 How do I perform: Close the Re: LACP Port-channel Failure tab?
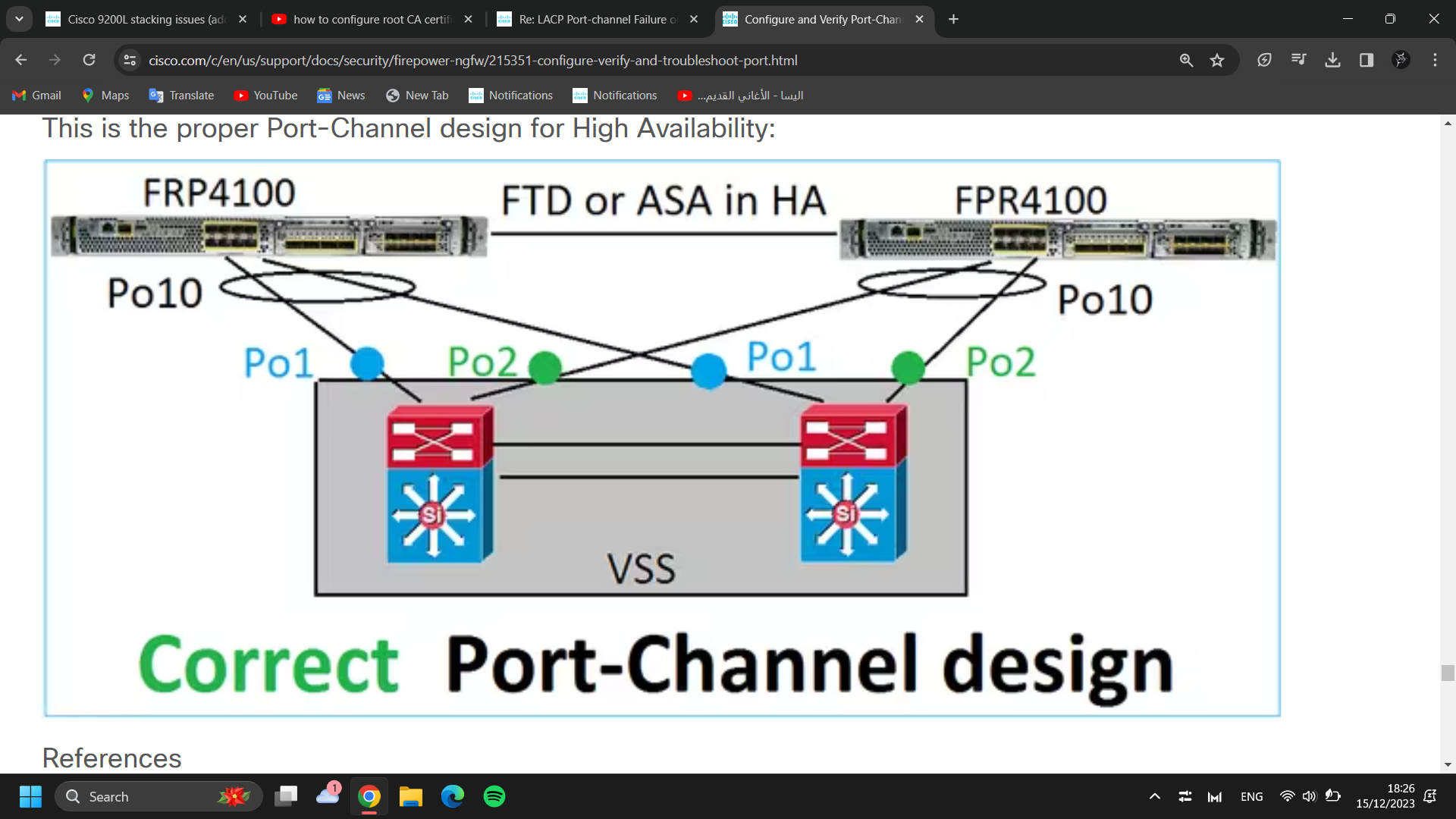(694, 19)
